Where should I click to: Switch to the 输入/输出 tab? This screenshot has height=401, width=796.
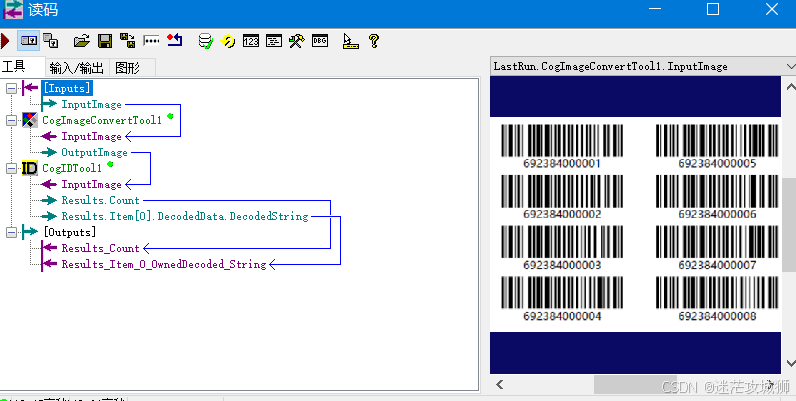click(x=77, y=68)
